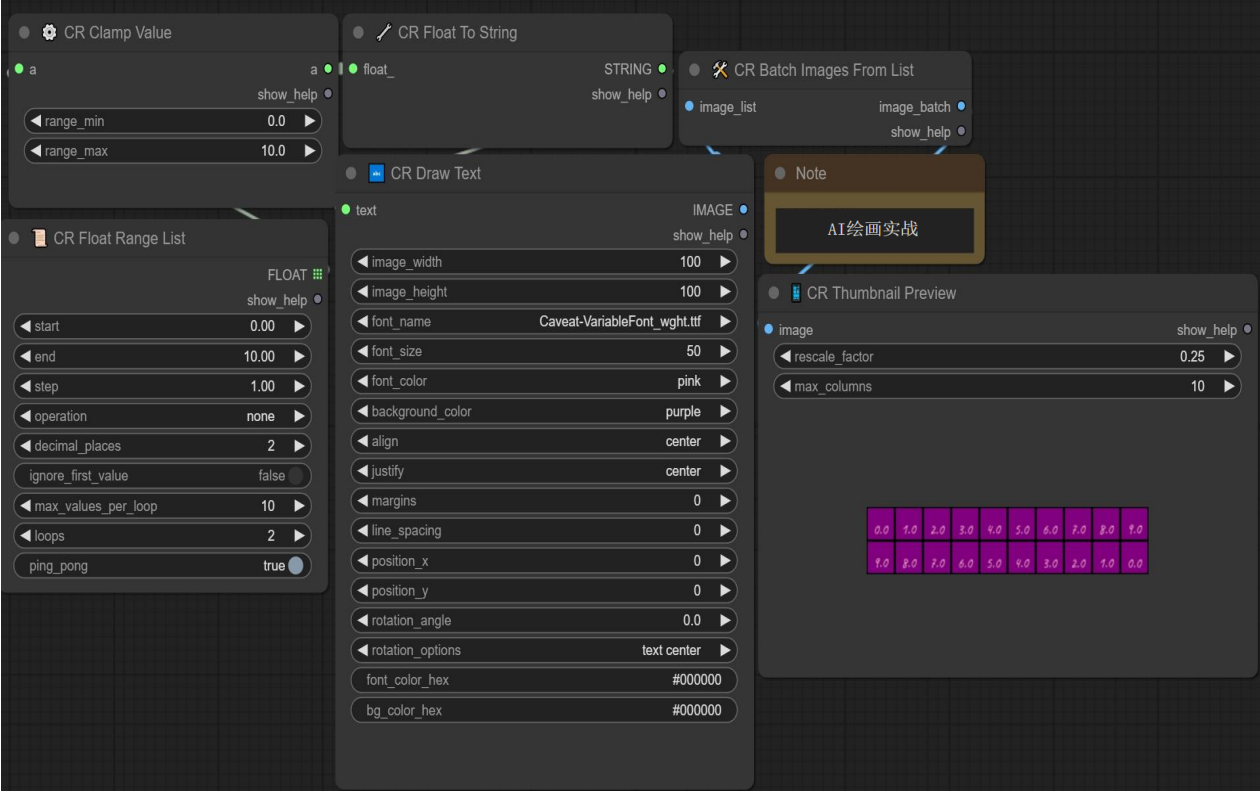This screenshot has height=791, width=1260.
Task: Click the tools icon on CR Batch Images From List
Action: click(720, 71)
